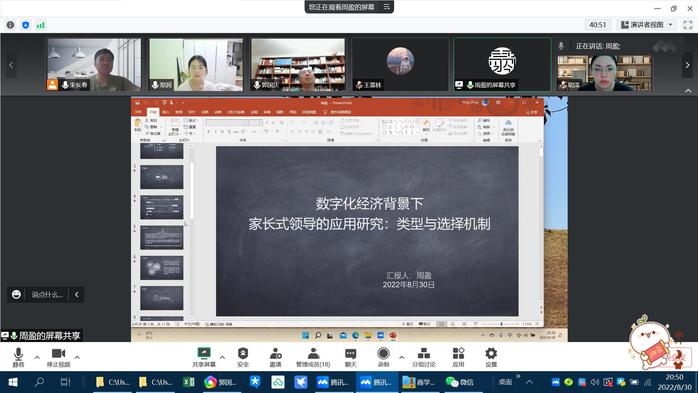This screenshot has width=698, height=393.
Task: Expand video options arrow beside camera
Action: [77, 357]
